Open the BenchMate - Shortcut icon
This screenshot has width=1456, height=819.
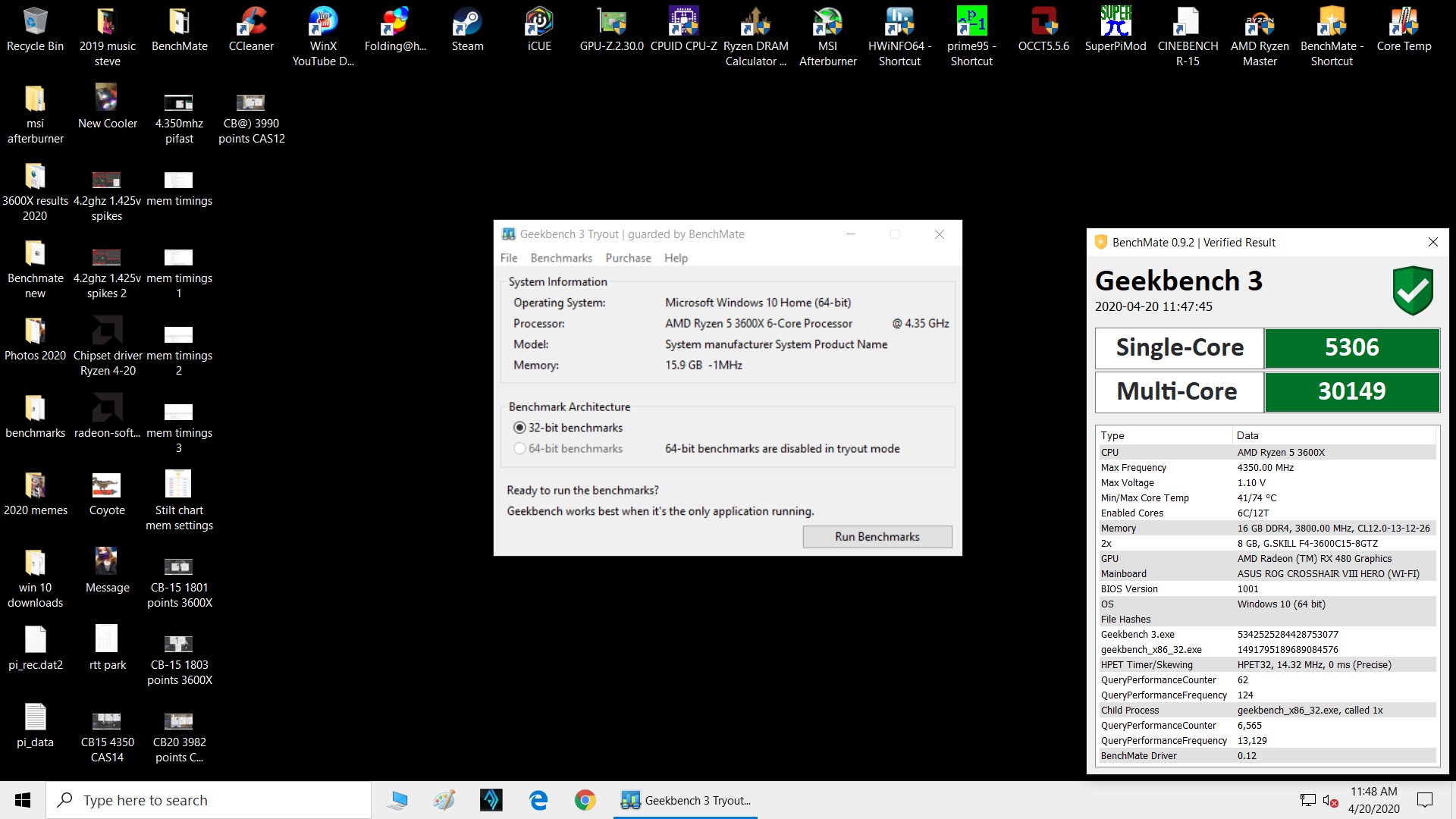point(1332,36)
